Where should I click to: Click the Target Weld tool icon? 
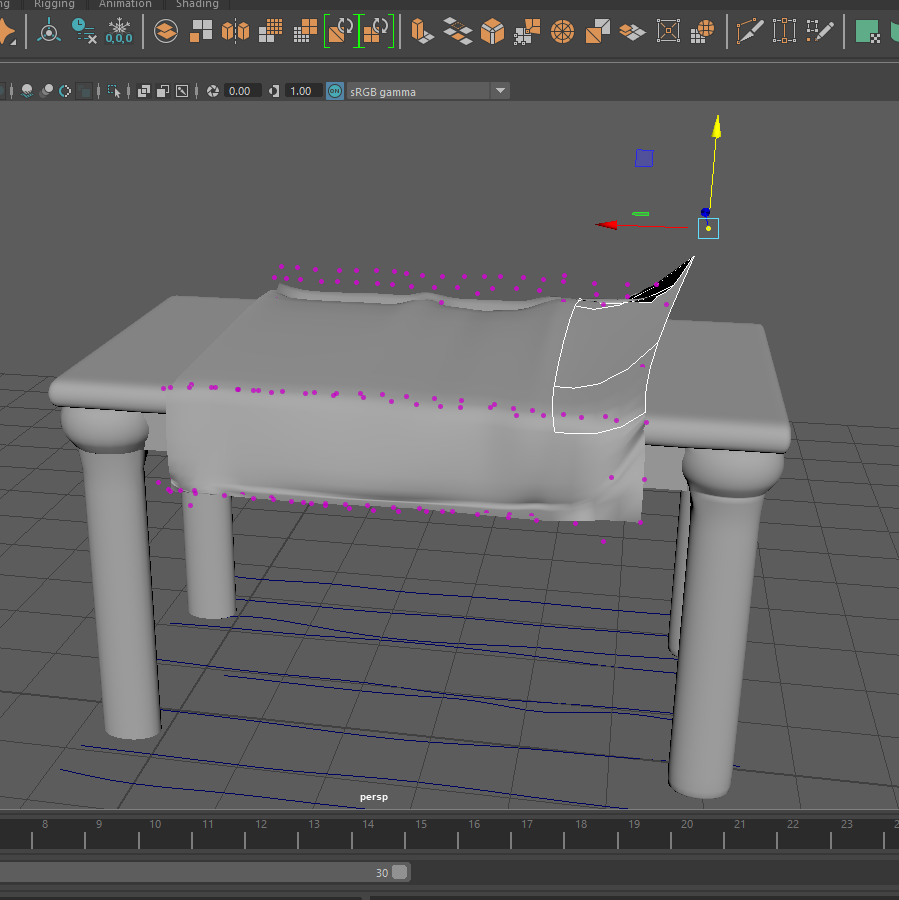point(783,31)
